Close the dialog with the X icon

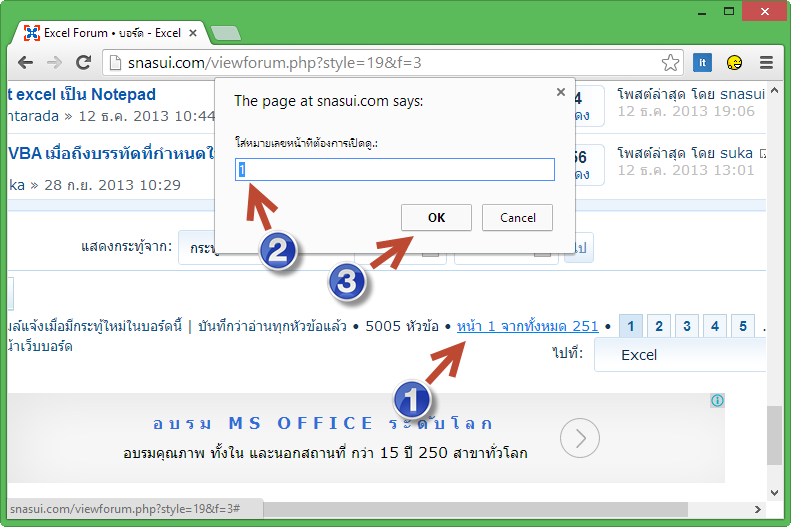(561, 92)
